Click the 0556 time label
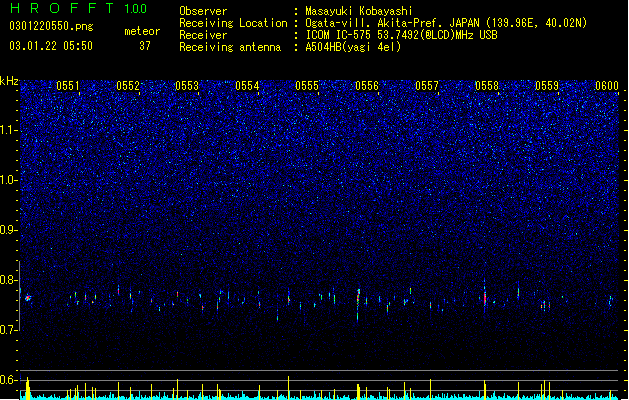 click(367, 86)
